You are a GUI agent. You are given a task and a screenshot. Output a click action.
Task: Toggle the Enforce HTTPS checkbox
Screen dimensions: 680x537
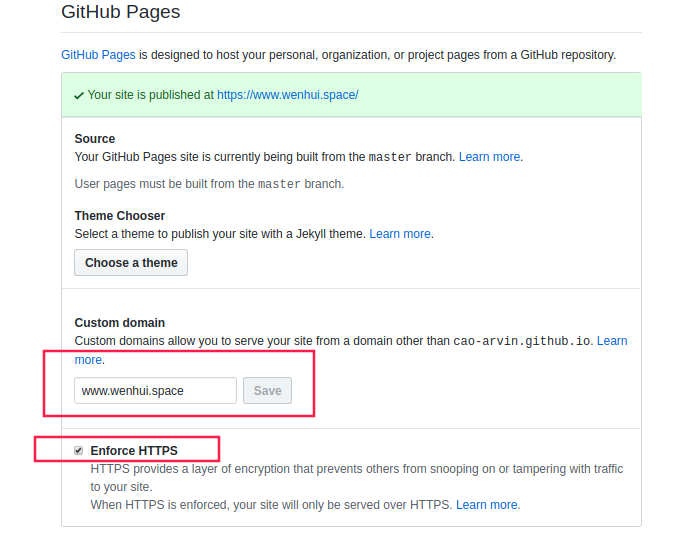click(x=78, y=451)
